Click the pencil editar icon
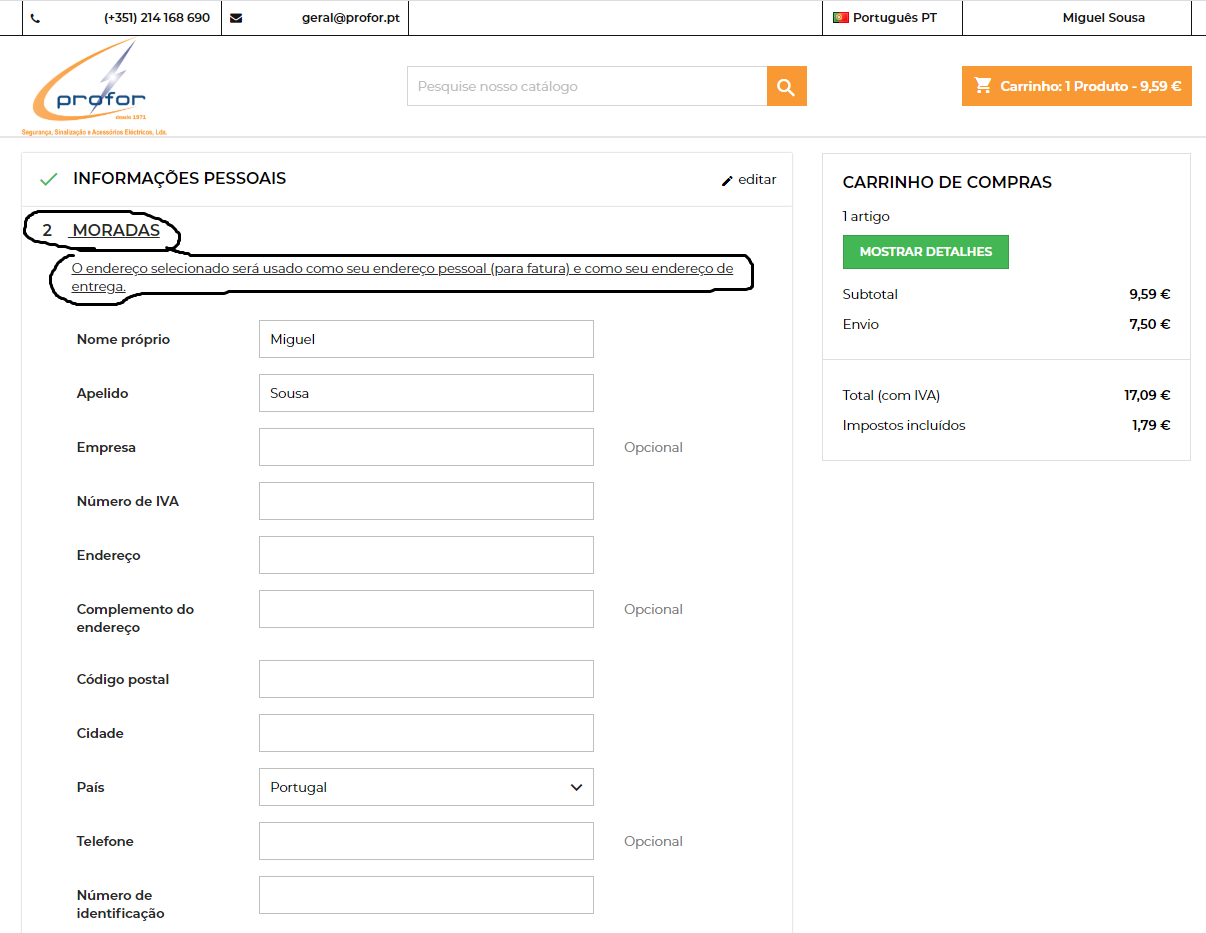Viewport: 1206px width, 933px height. pyautogui.click(x=727, y=180)
